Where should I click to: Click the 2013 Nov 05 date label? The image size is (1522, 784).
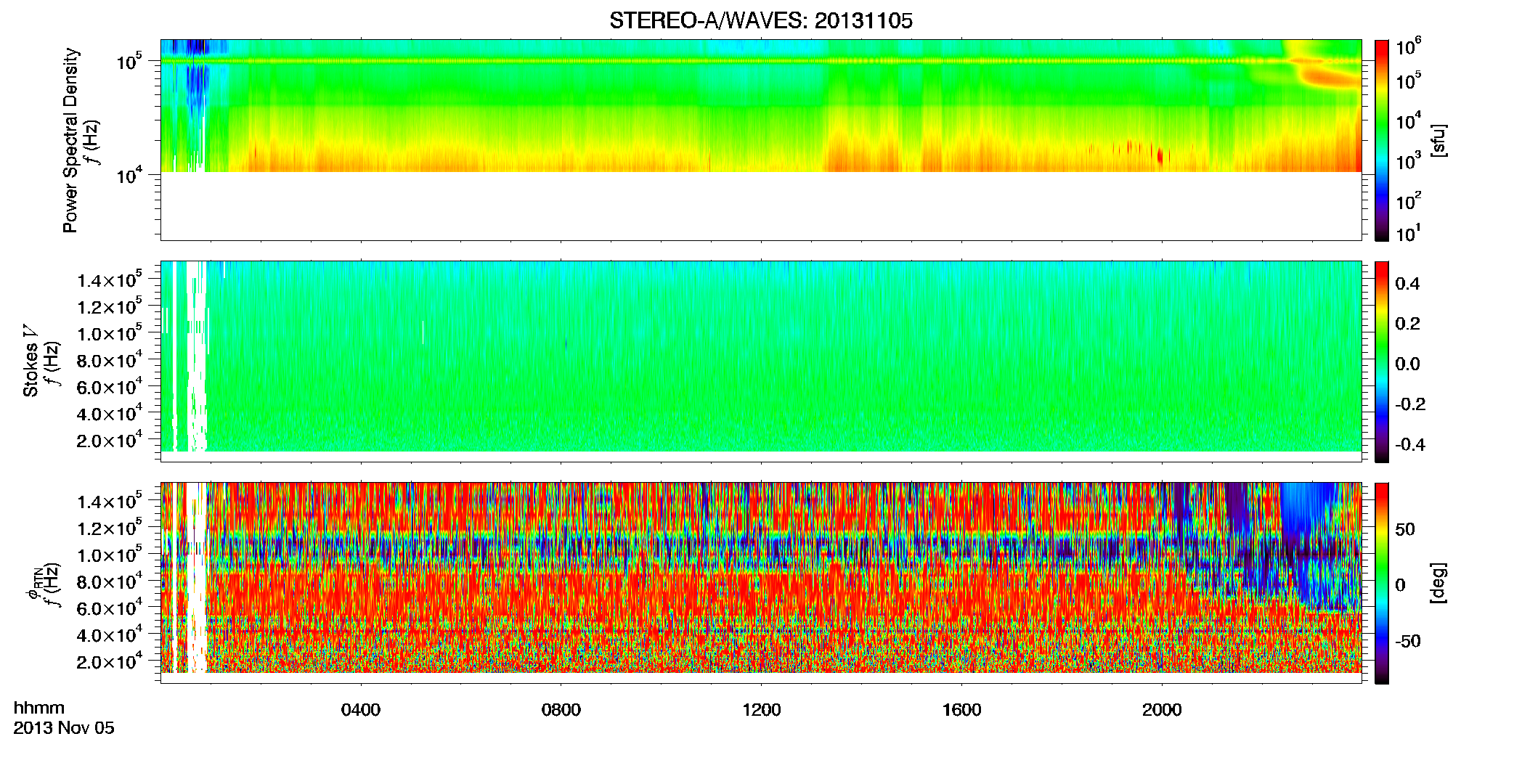[64, 728]
